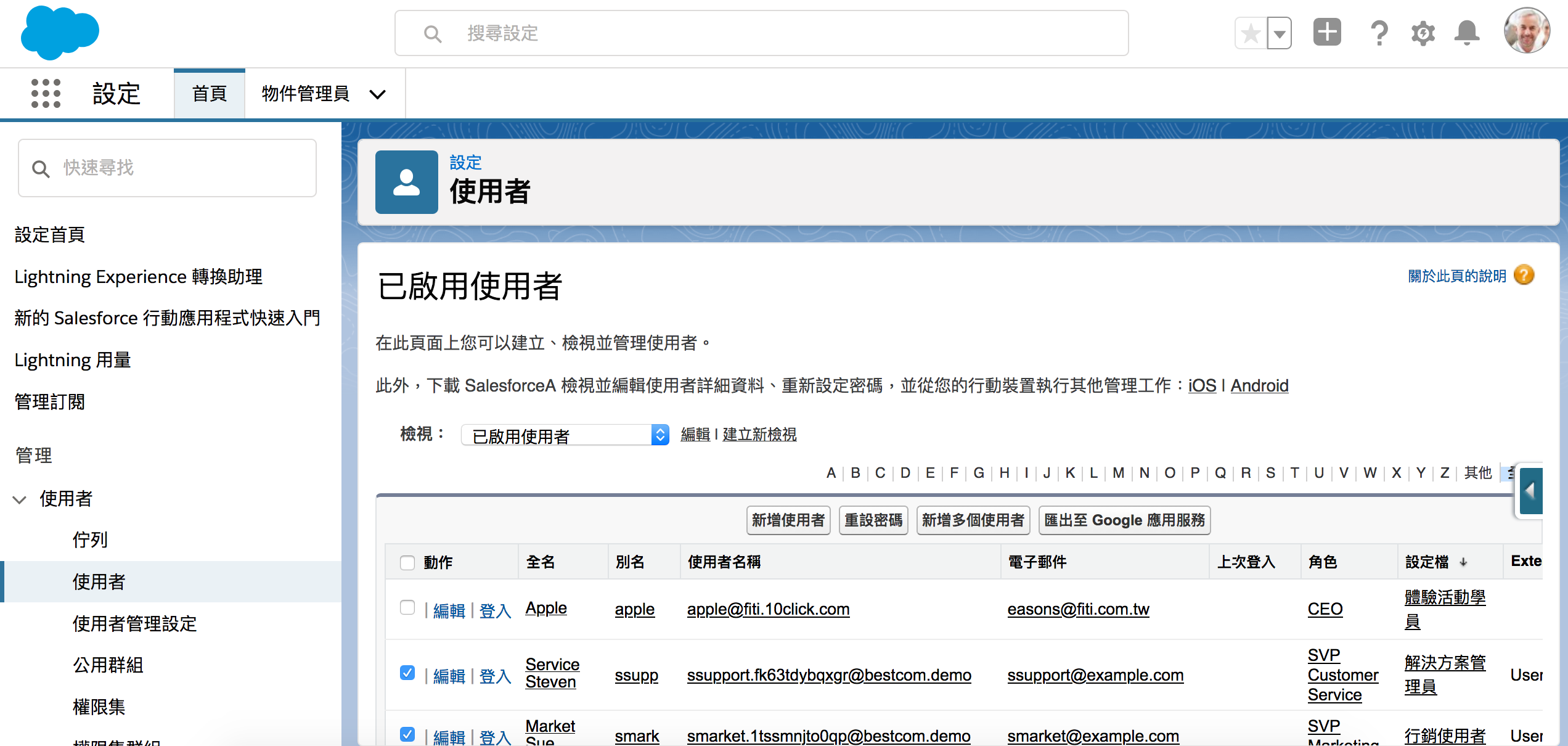1568x746 pixels.
Task: Open the 建立新檢視 link
Action: [759, 435]
